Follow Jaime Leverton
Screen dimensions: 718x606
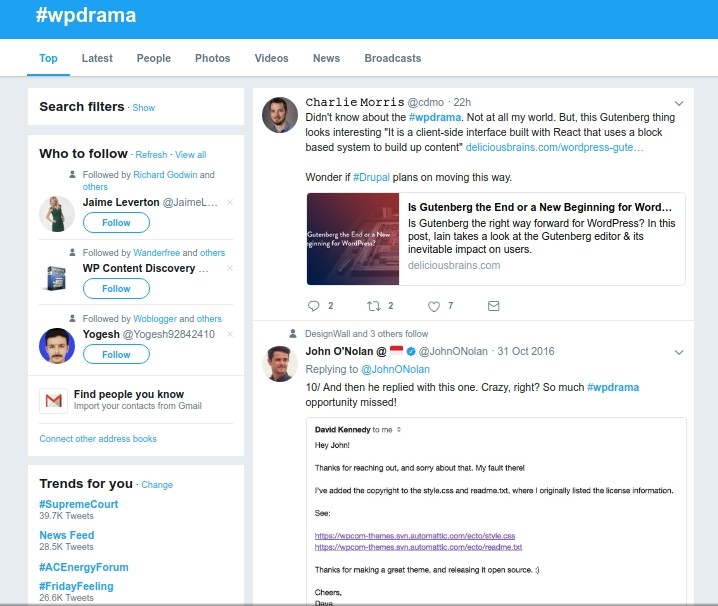pyautogui.click(x=116, y=223)
